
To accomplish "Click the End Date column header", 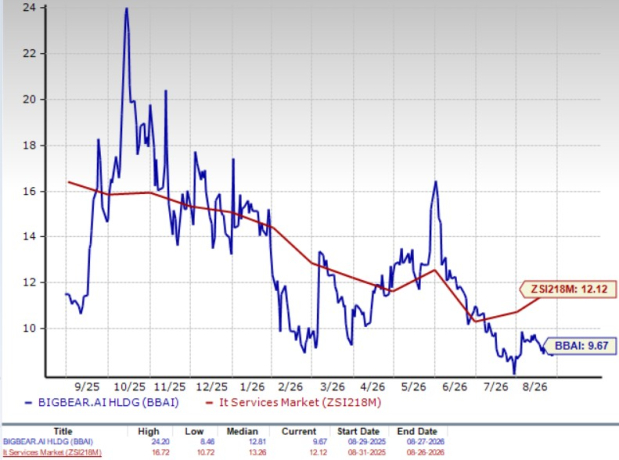I will [x=417, y=431].
